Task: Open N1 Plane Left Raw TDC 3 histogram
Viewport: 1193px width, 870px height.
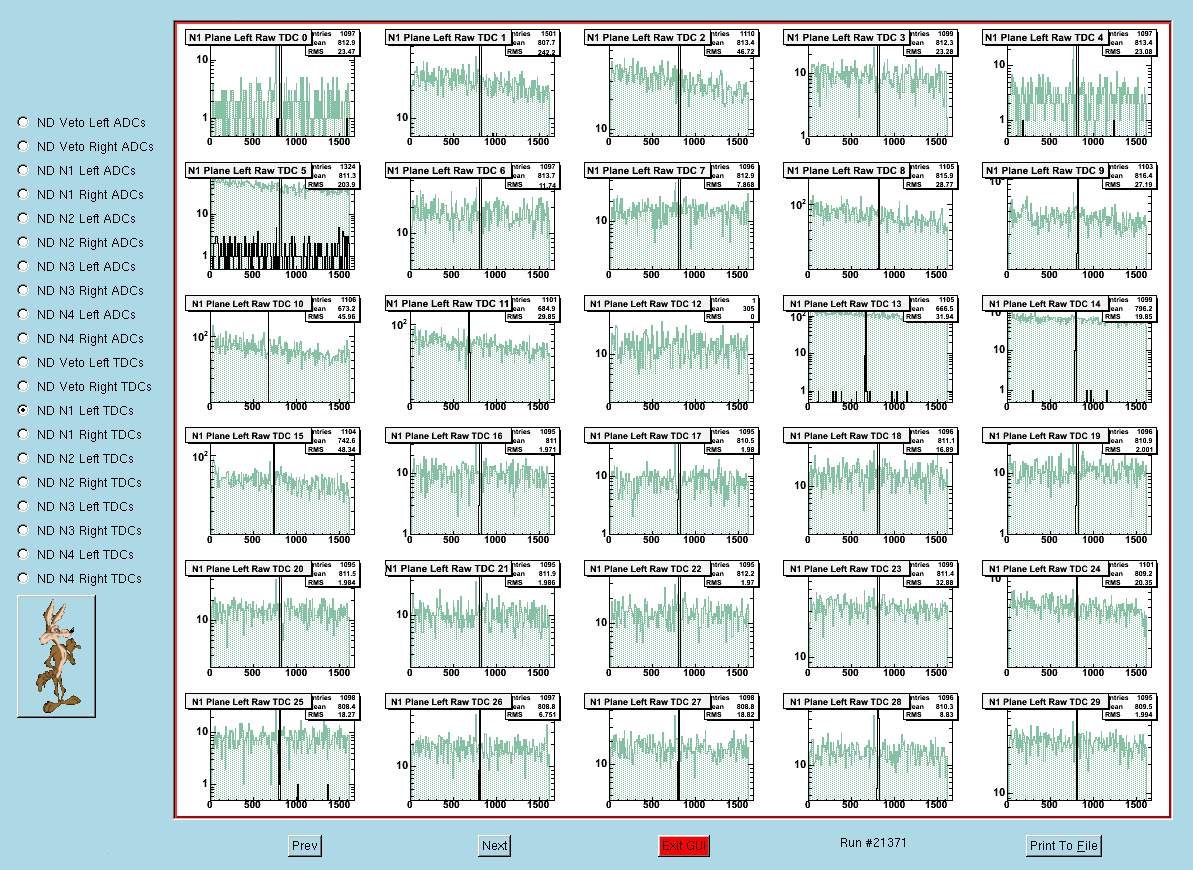Action: [x=869, y=88]
